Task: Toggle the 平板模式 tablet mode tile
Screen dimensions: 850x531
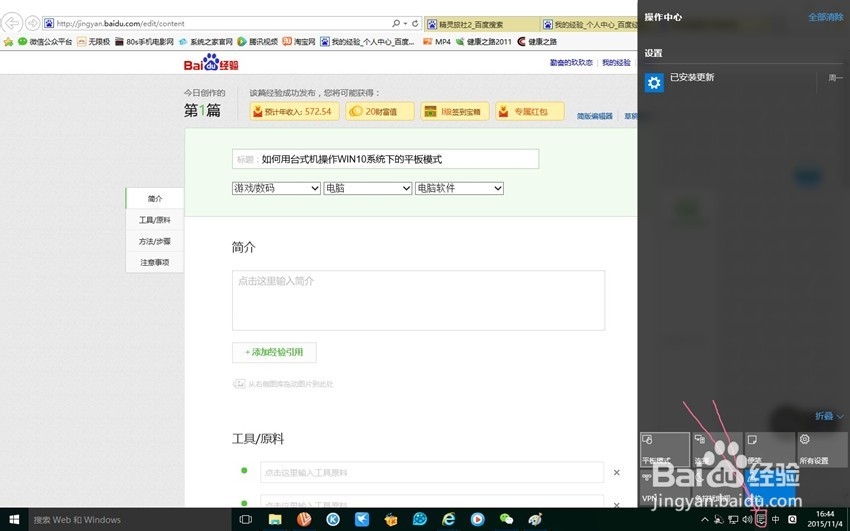Action: click(x=665, y=449)
